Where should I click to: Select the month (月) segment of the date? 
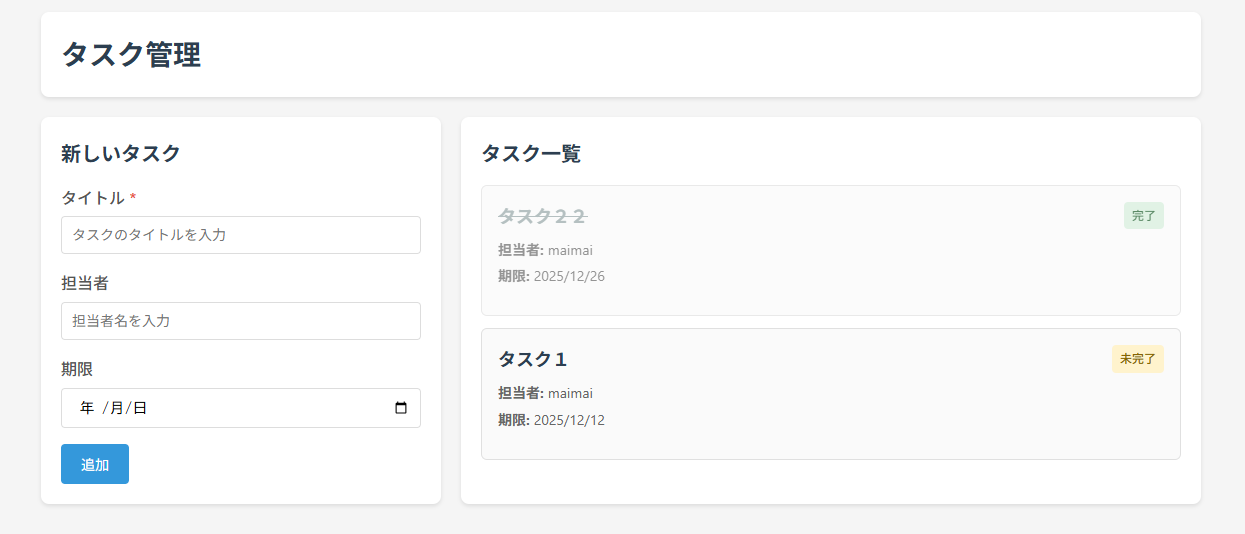(116, 408)
